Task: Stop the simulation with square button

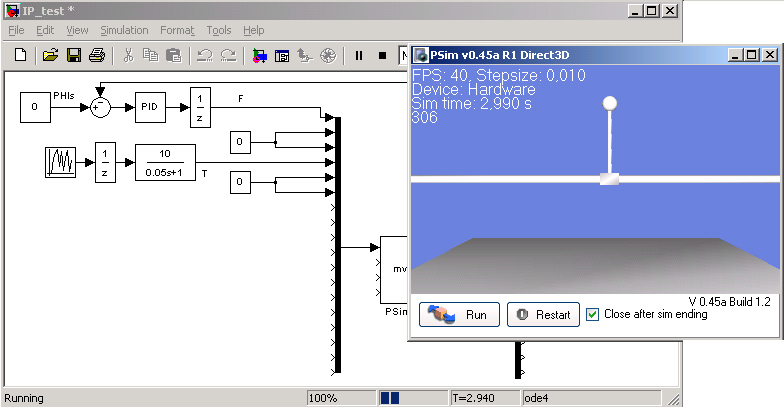Action: [382, 56]
